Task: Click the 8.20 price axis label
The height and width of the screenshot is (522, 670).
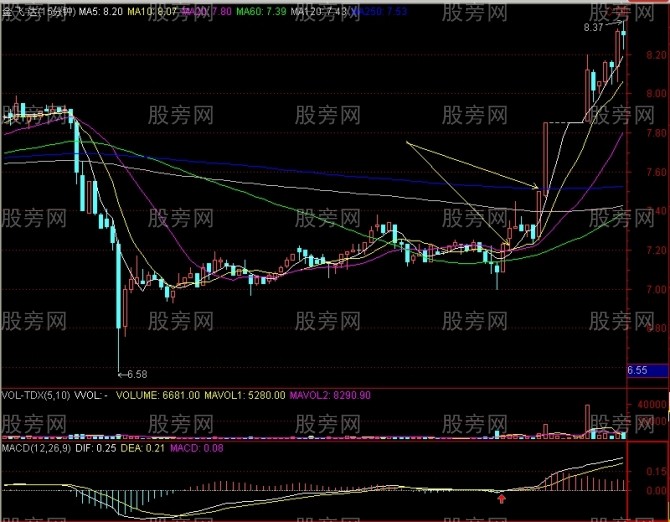Action: 656,55
